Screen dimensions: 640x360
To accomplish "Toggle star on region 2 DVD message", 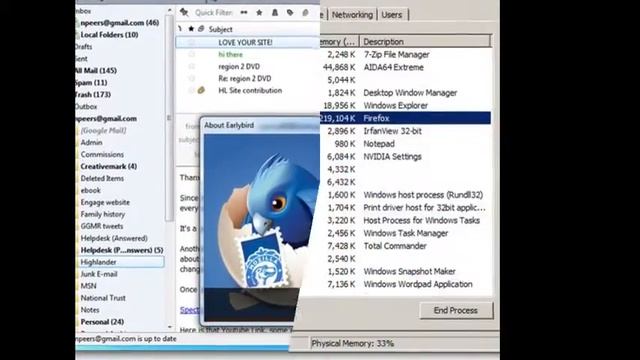I will pyautogui.click(x=191, y=66).
